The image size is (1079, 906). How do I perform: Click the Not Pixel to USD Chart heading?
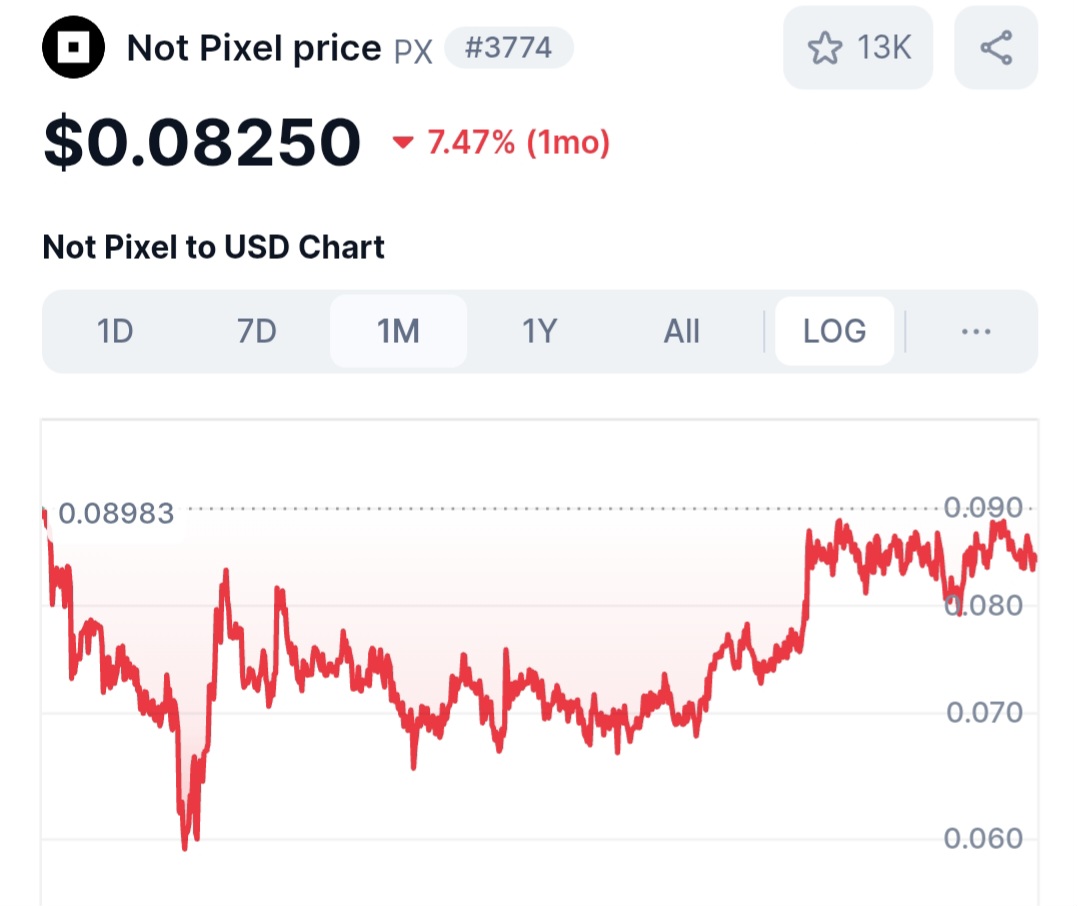tap(213, 247)
